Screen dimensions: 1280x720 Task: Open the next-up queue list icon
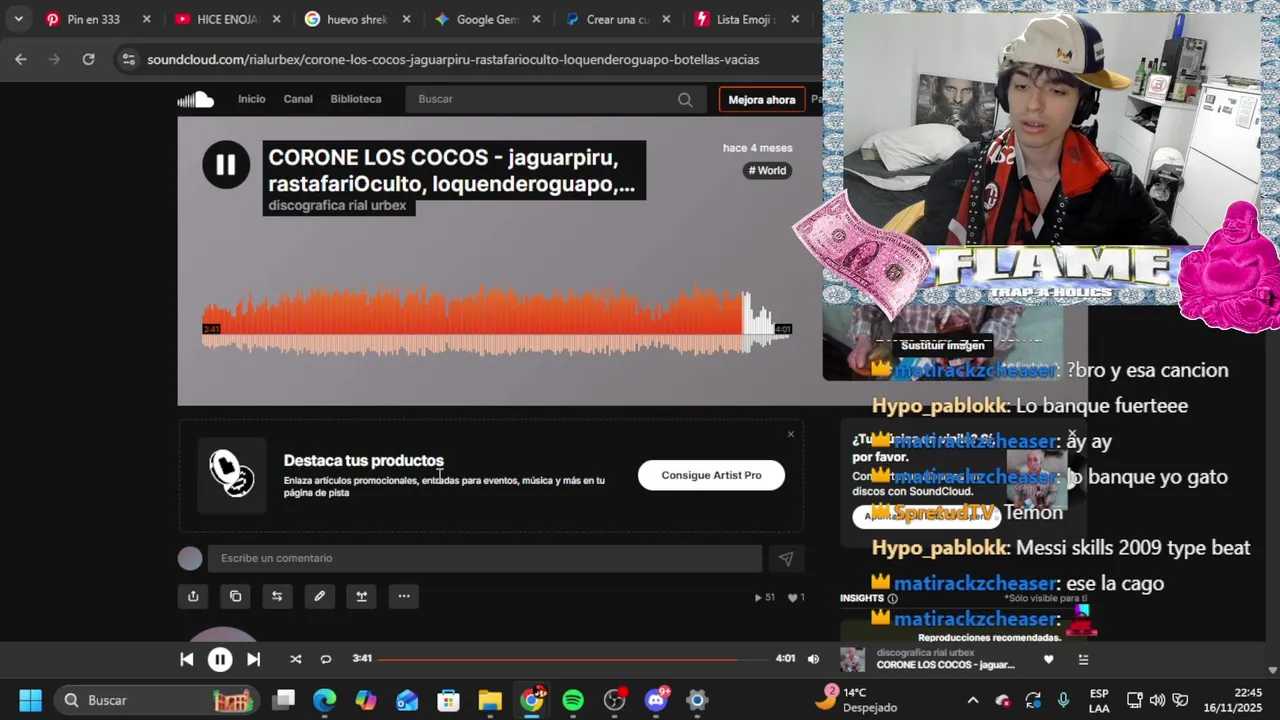(1083, 659)
